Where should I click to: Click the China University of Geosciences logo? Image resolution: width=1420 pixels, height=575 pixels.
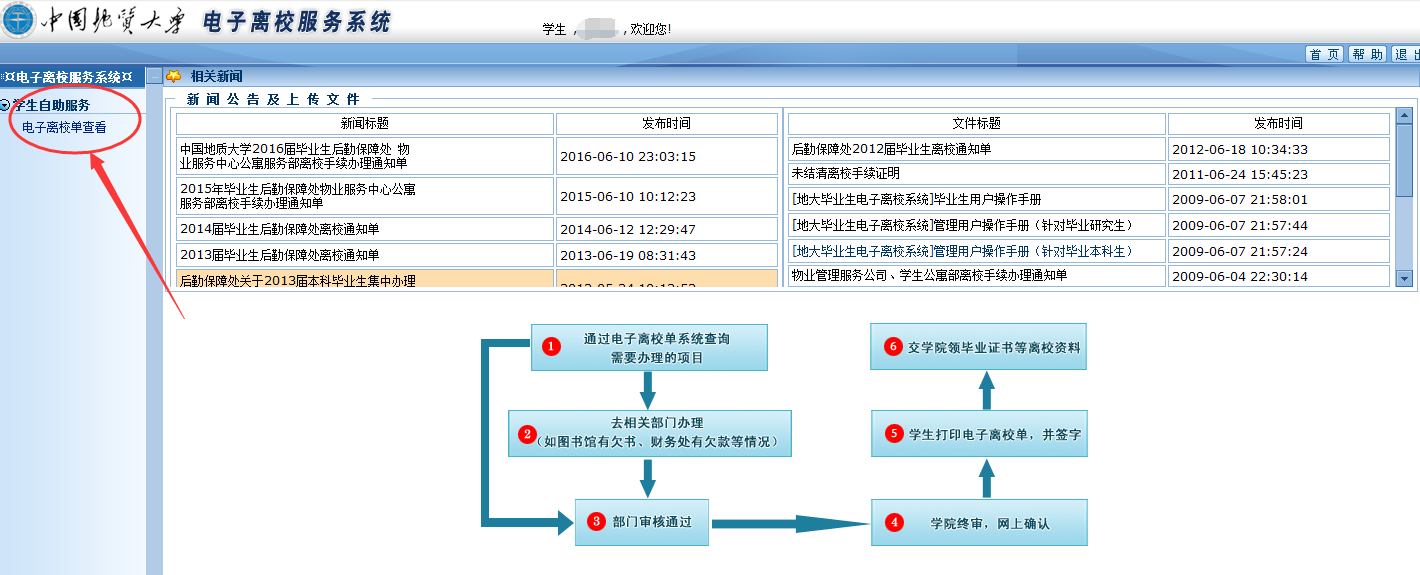[18, 20]
